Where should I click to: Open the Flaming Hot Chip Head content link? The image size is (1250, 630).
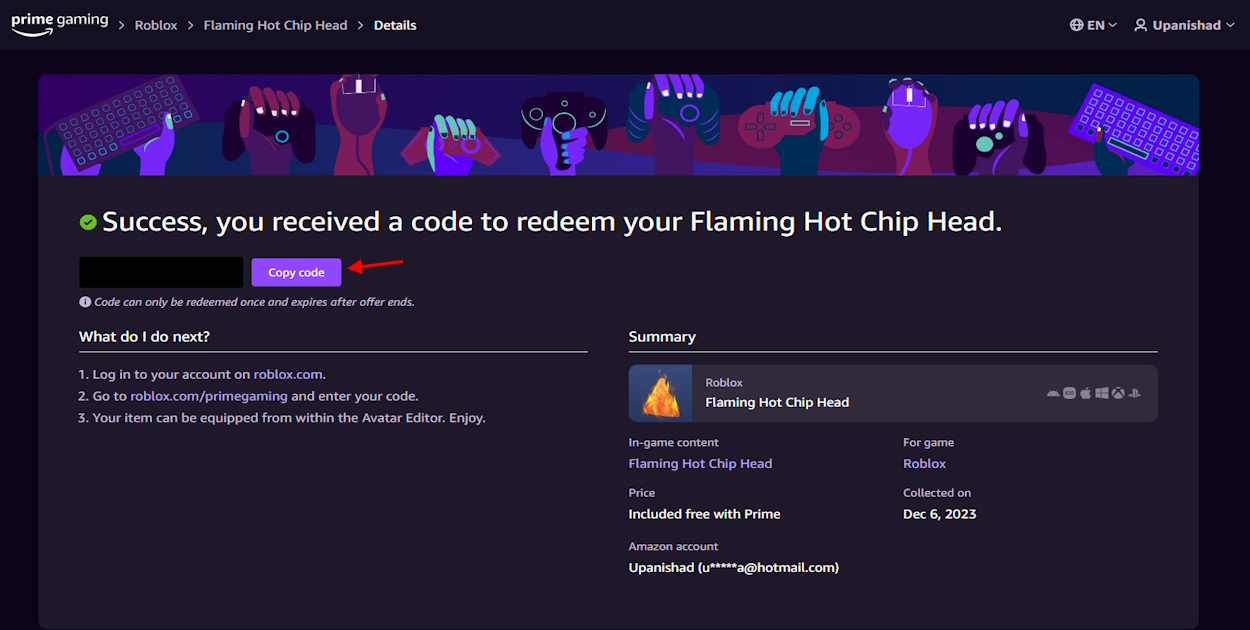click(700, 463)
